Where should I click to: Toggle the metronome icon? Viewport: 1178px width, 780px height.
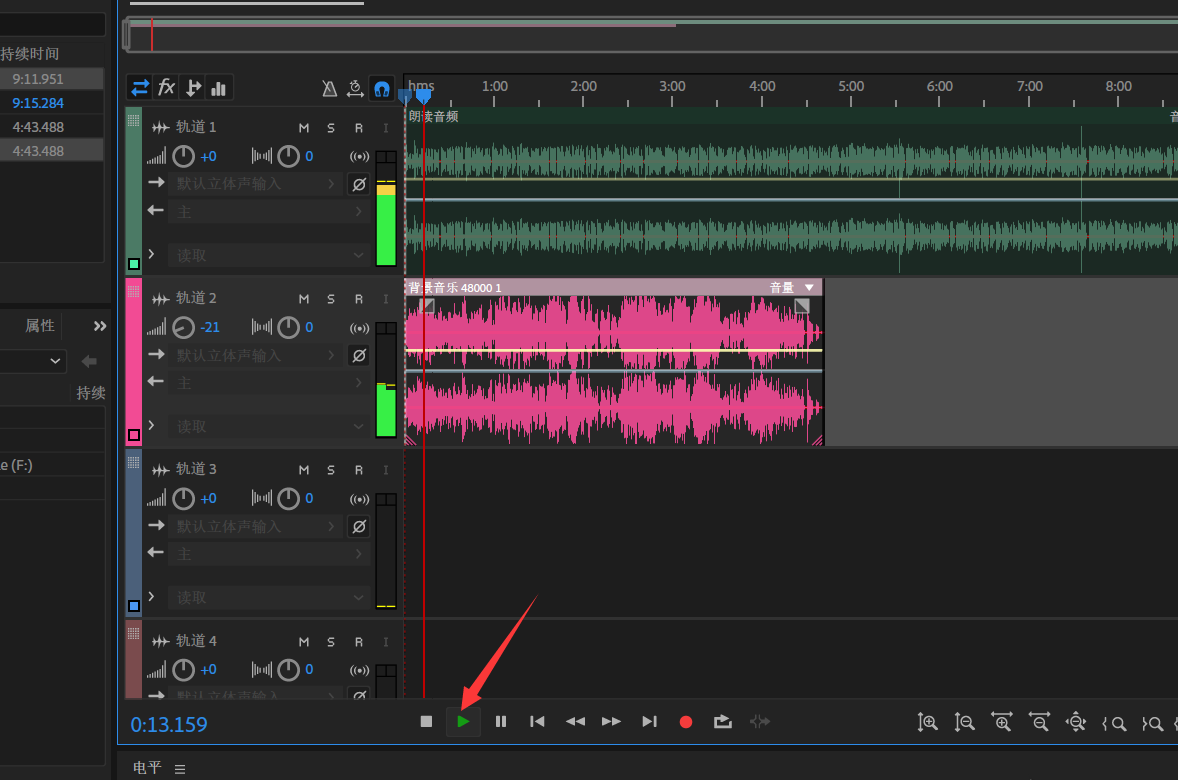click(x=329, y=89)
